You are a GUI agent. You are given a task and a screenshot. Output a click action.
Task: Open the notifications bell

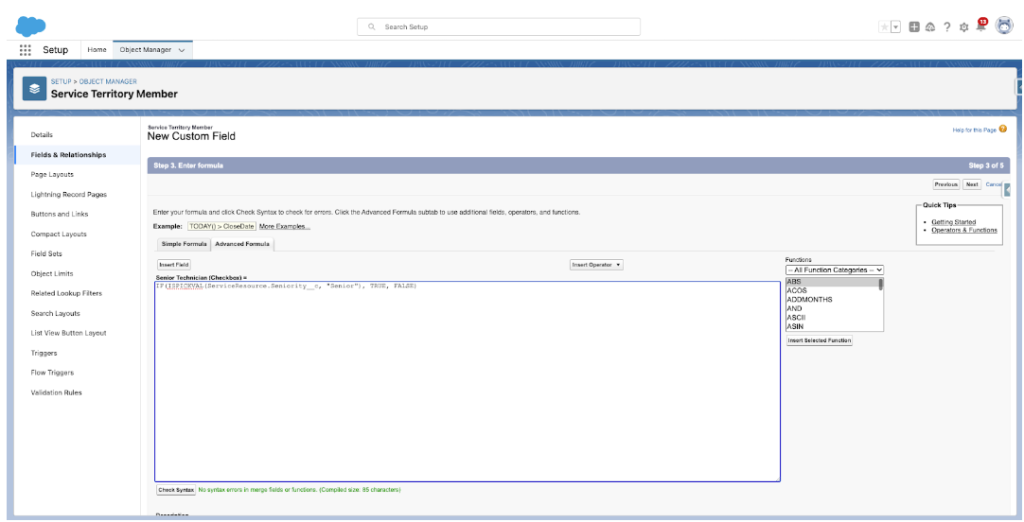point(980,26)
